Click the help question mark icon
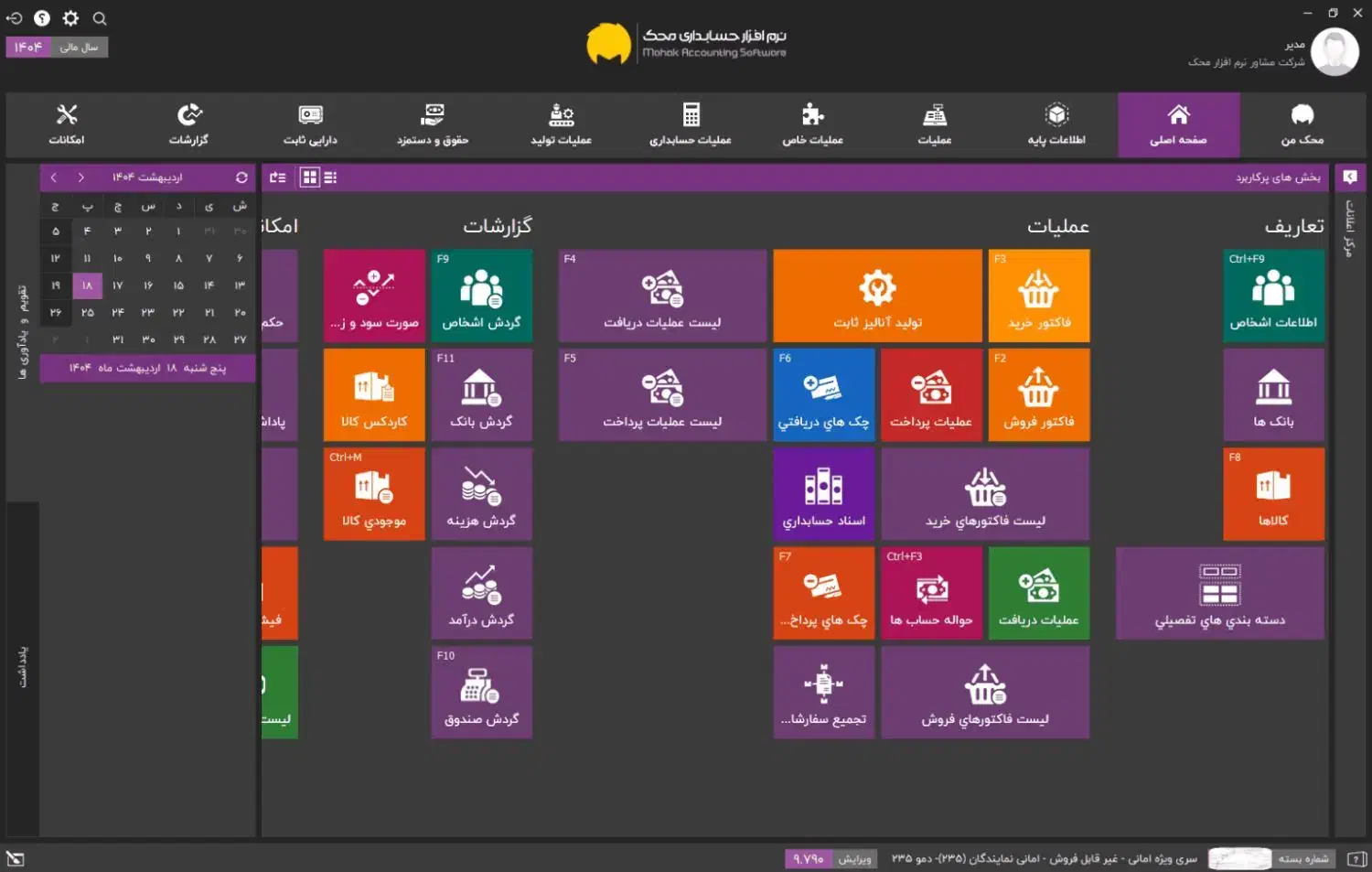This screenshot has height=872, width=1372. 42,18
